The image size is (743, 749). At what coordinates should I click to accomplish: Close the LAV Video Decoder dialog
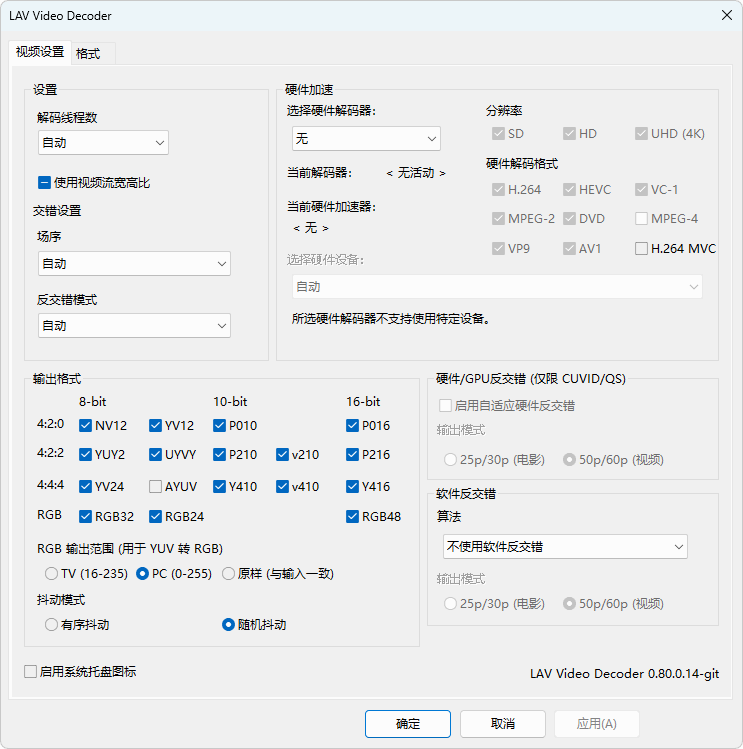[x=725, y=15]
